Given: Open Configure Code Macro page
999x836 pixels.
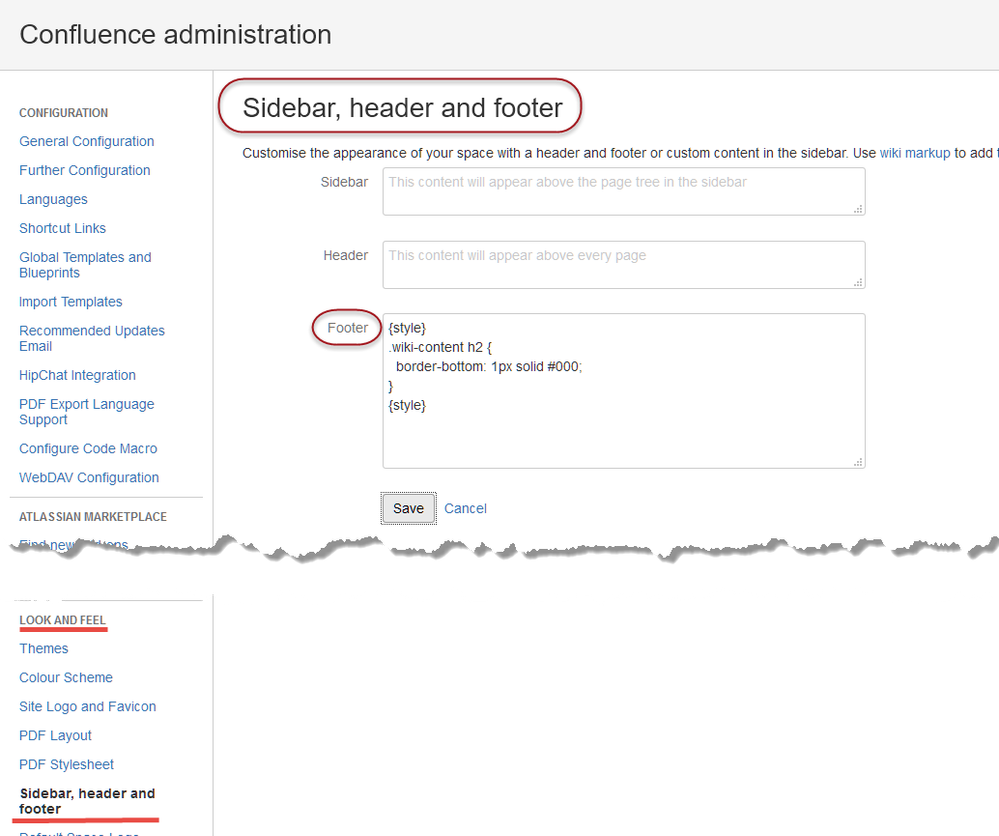Looking at the screenshot, I should 88,449.
